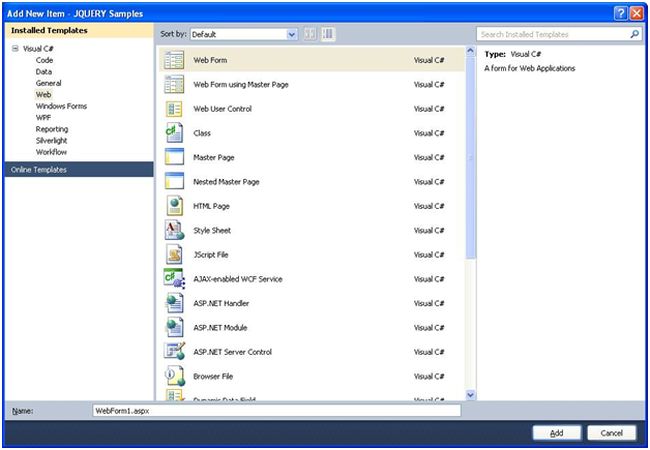
Task: Click Visual C# label in Style Sheet row
Action: [x=429, y=230]
